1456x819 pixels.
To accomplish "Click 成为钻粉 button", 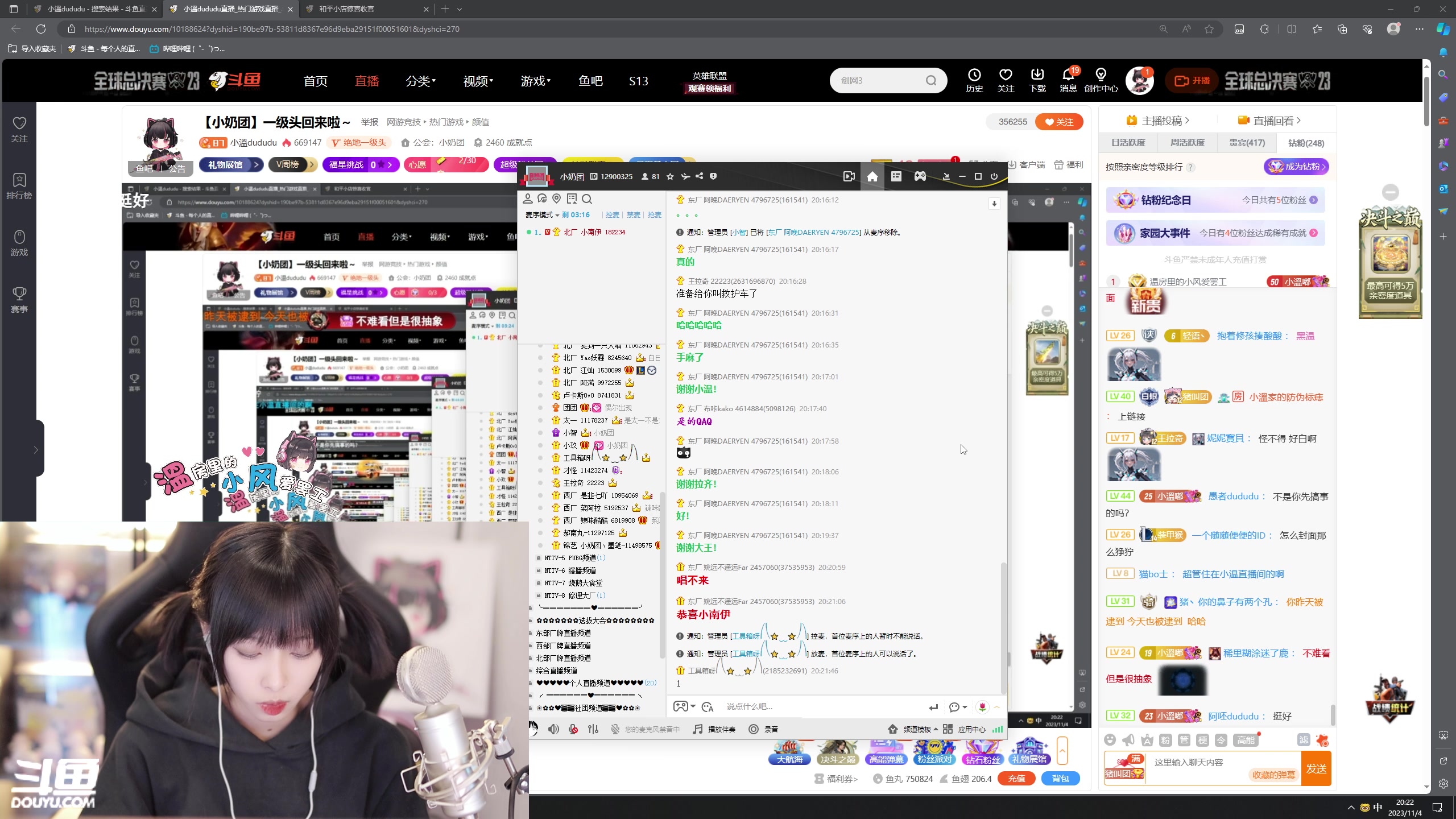I will 1296,167.
